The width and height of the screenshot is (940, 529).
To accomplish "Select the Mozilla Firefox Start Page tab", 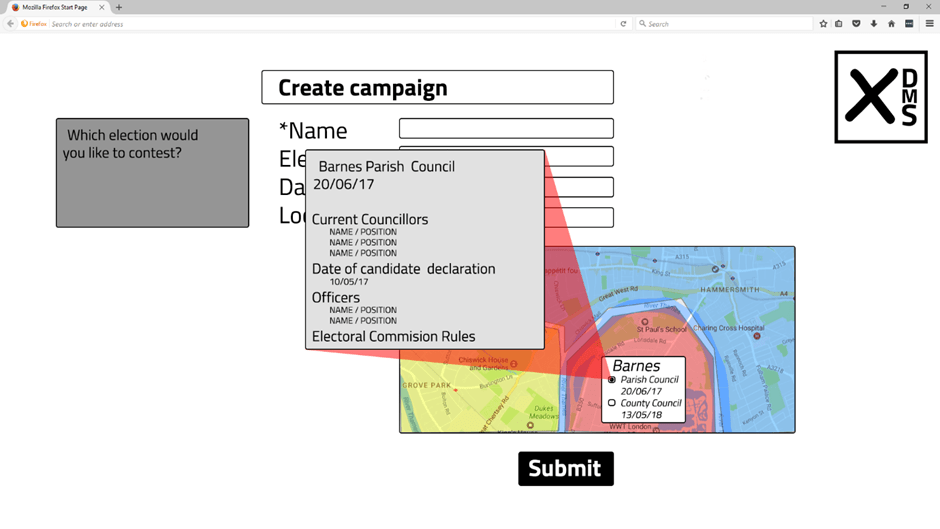I will pyautogui.click(x=57, y=7).
